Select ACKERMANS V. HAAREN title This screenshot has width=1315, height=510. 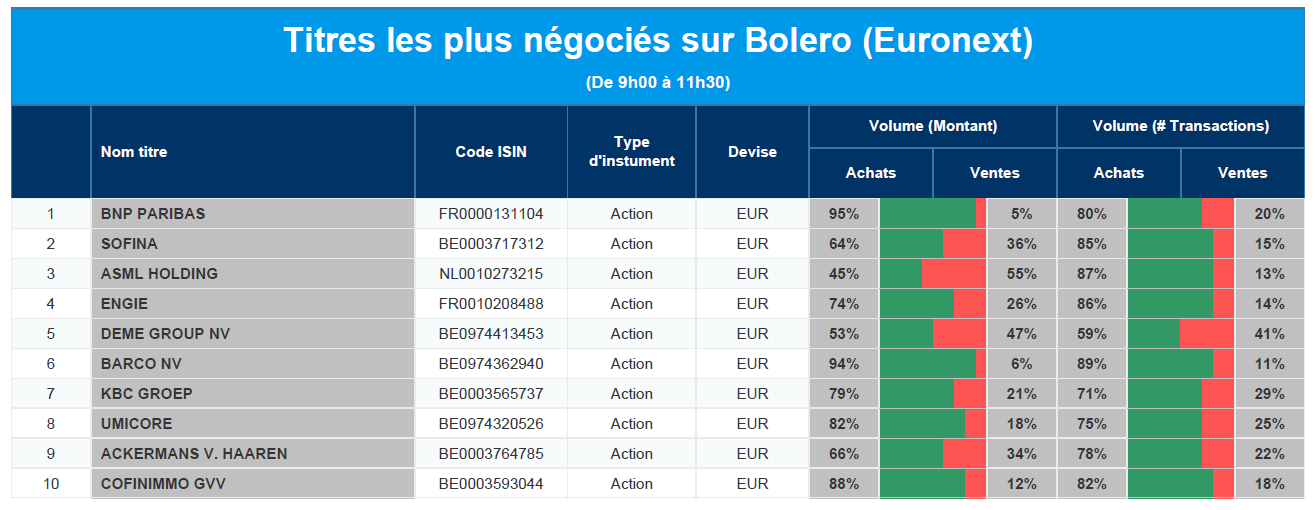tap(194, 454)
